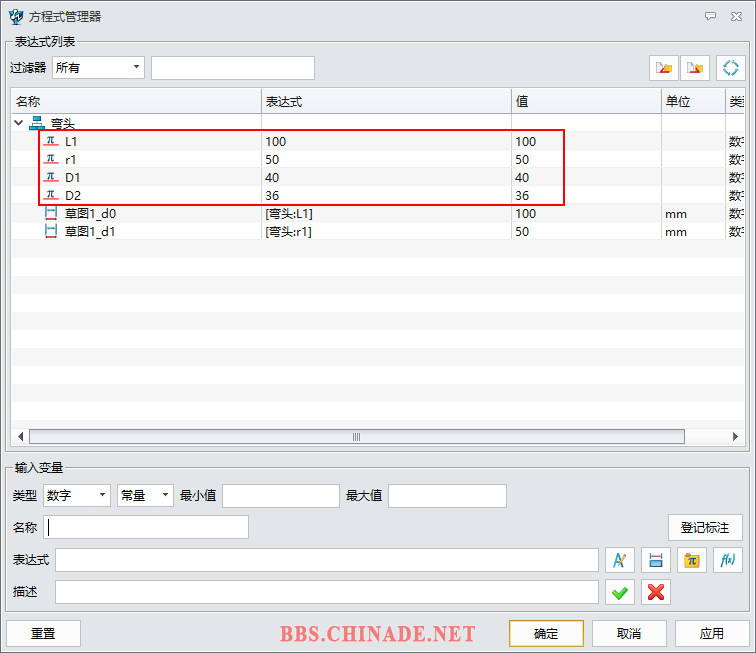
Task: Click the pi icon of the L1 row
Action: click(51, 141)
